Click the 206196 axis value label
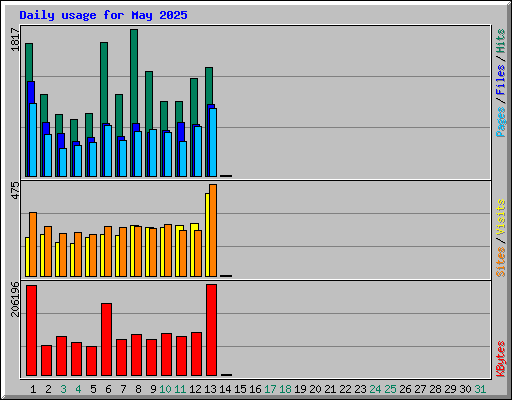Screen dimensions: 512x400 click(15, 299)
